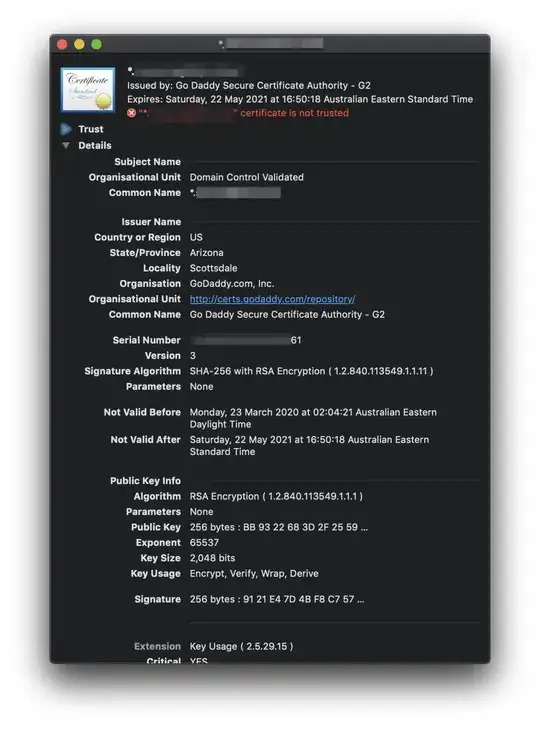540x729 pixels.
Task: Select the Not Valid Before date value
Action: coord(313,418)
